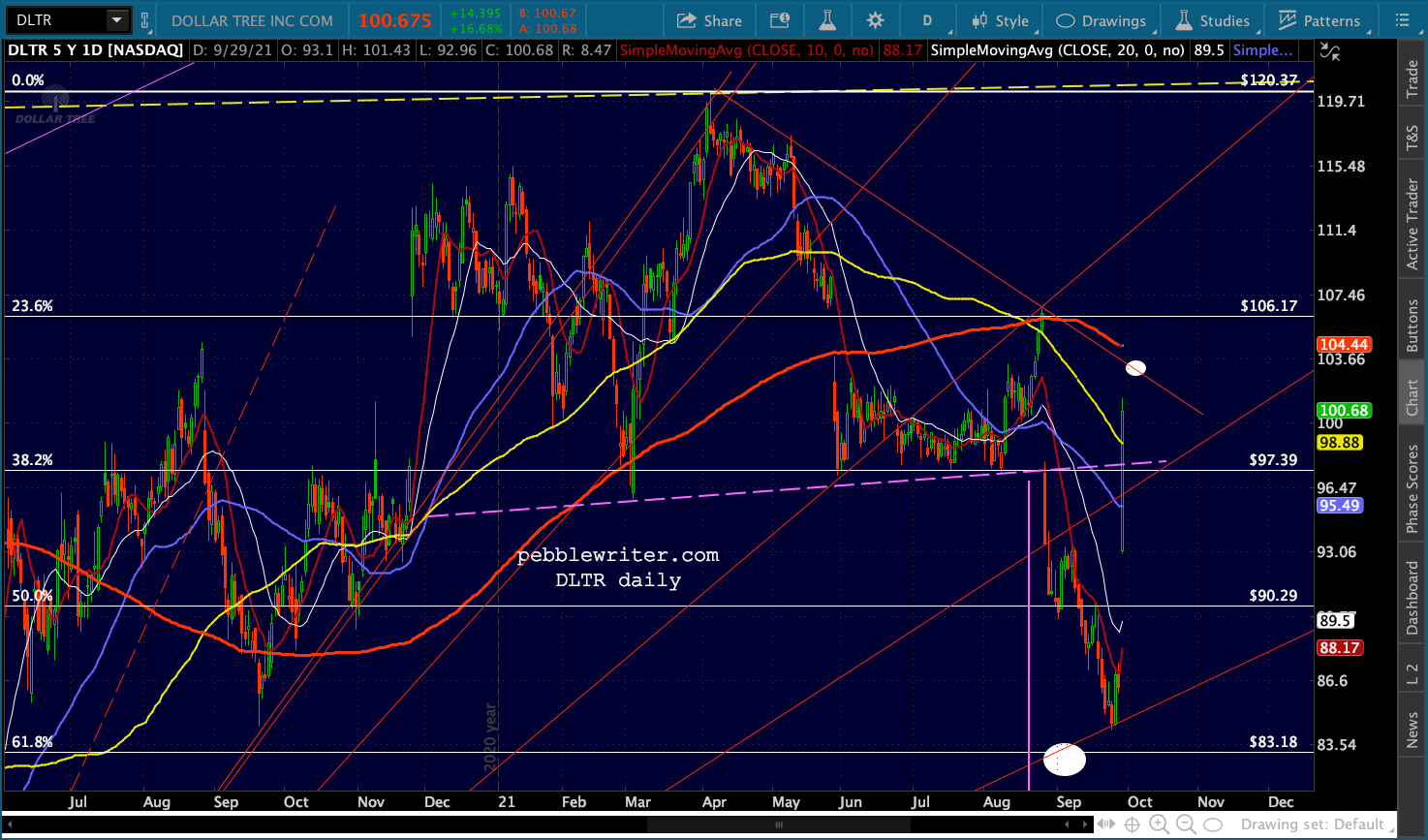Open the list options icon at top right

point(1402,20)
